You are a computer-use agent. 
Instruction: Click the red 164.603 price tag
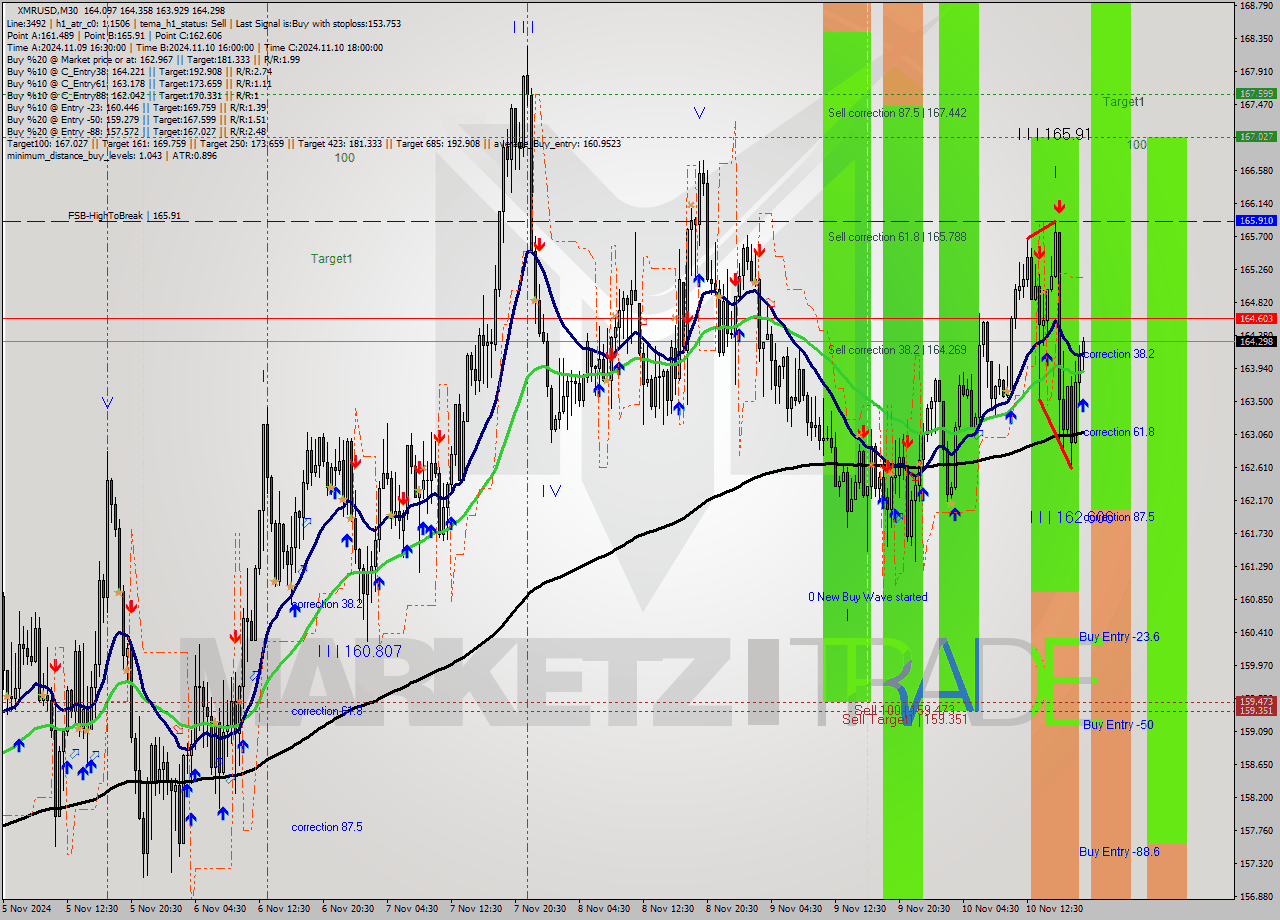click(1256, 318)
